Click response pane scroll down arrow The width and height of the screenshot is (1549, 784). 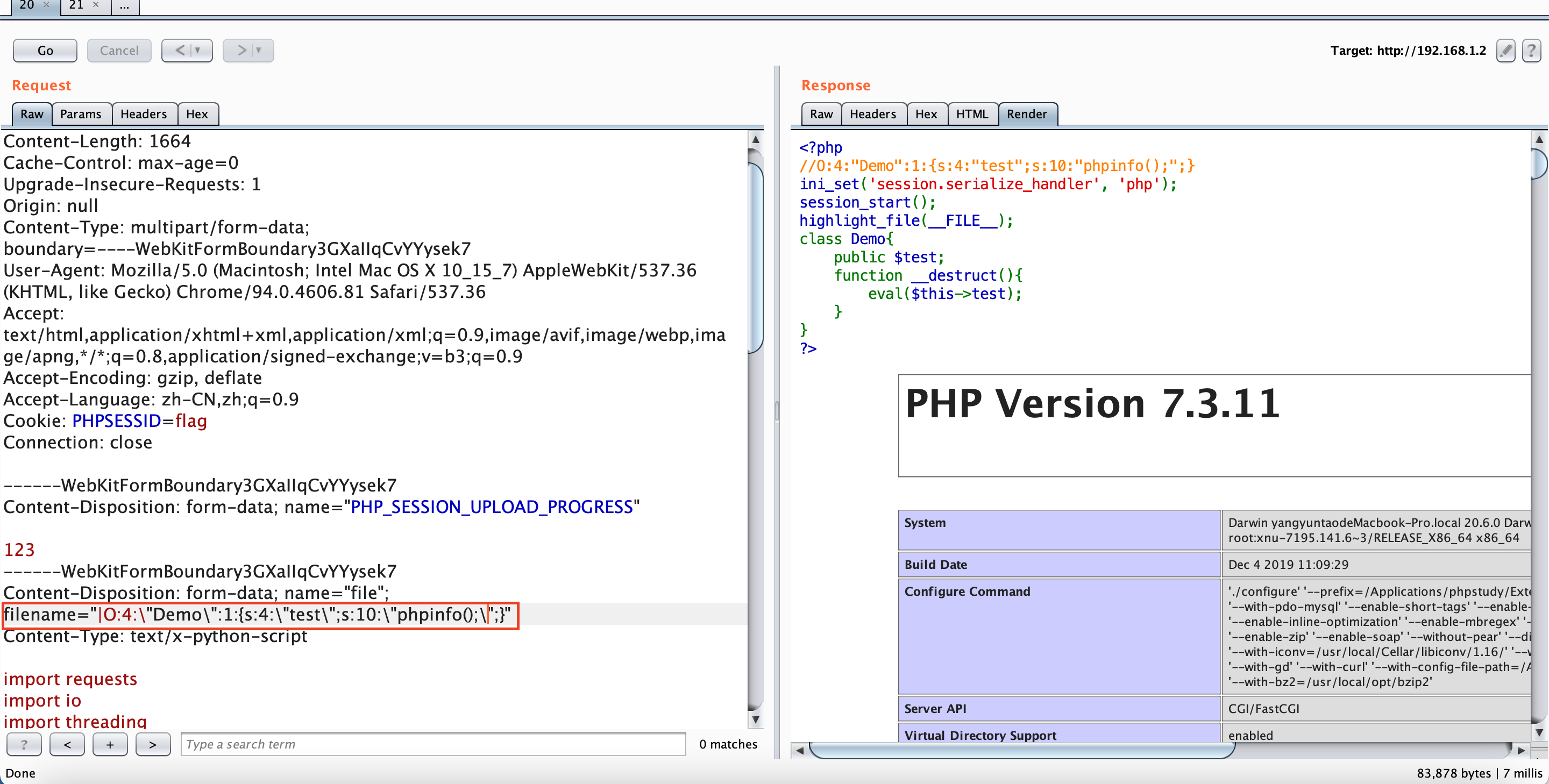coord(1539,732)
